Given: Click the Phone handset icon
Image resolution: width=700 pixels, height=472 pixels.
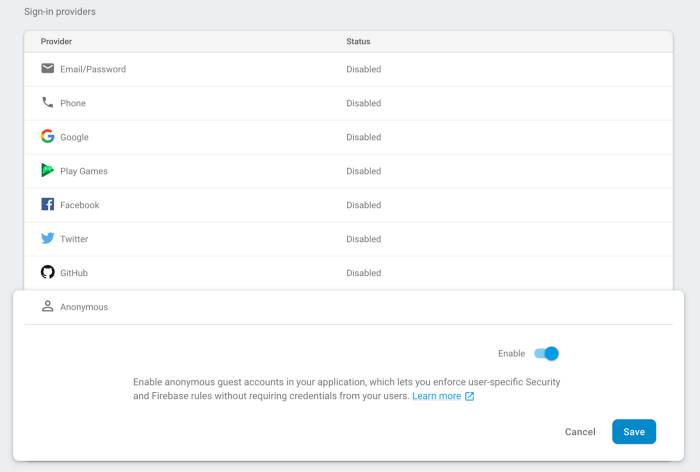Looking at the screenshot, I should tap(47, 102).
